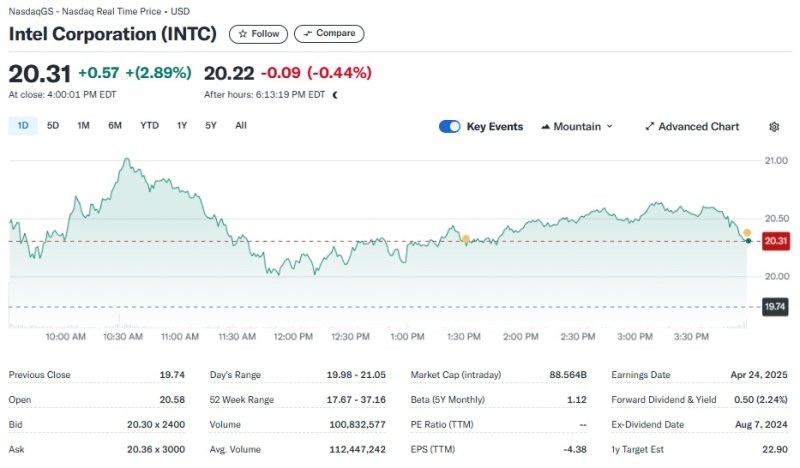Image resolution: width=800 pixels, height=468 pixels.
Task: Open the Compare button
Action: (329, 34)
